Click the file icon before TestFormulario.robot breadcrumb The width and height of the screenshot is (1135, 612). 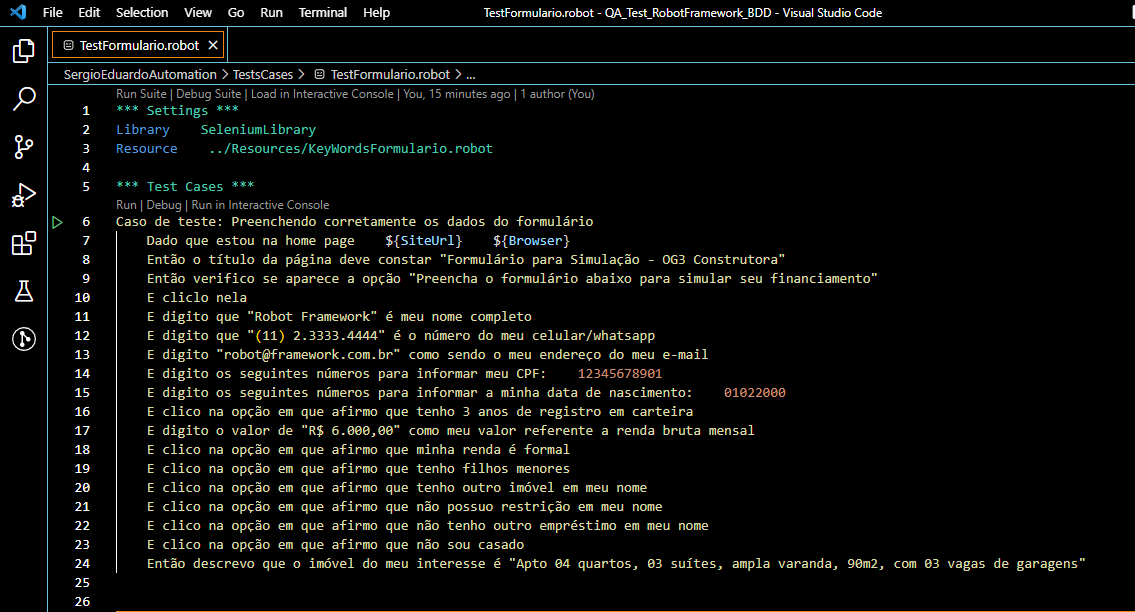319,75
